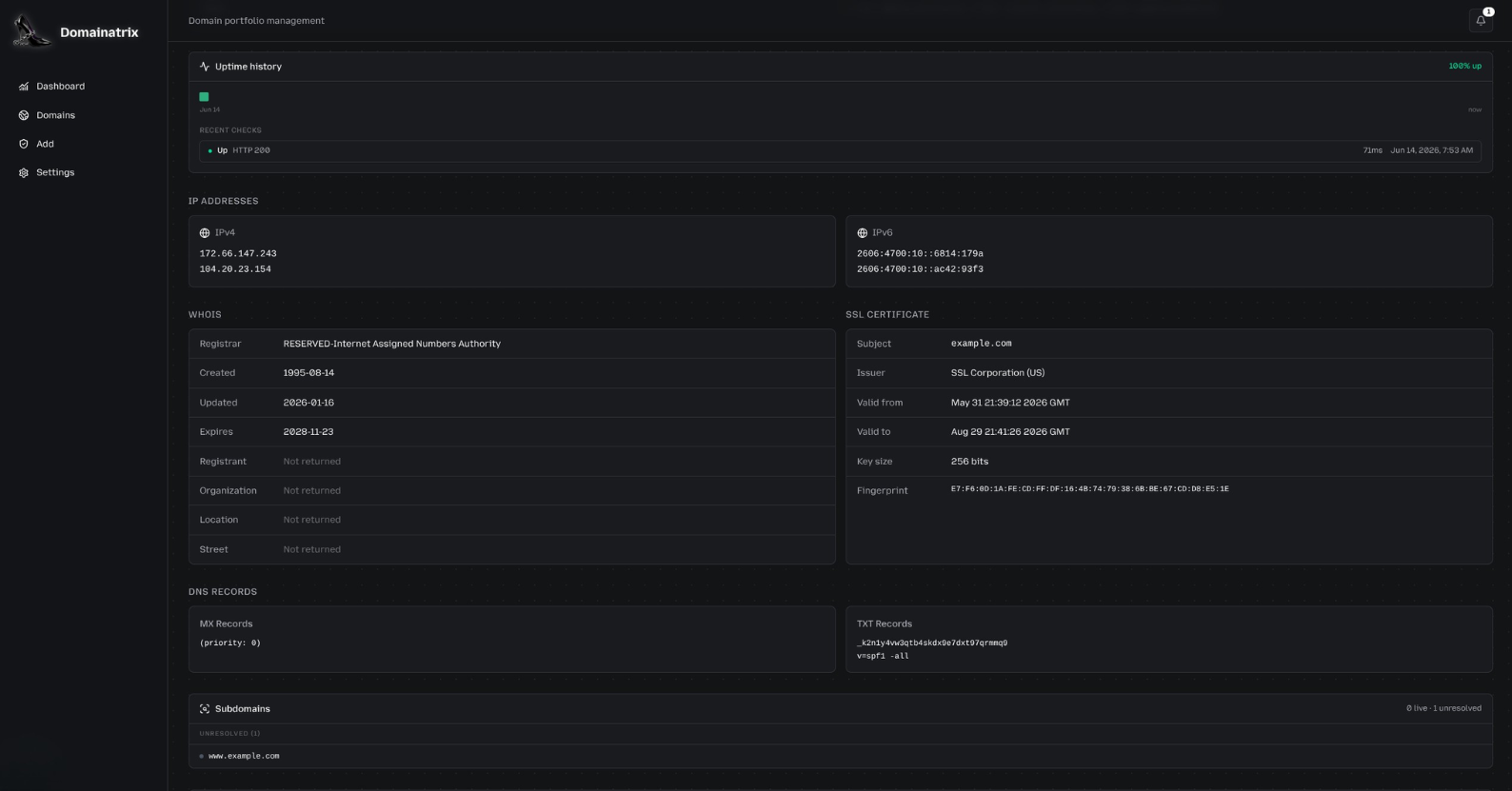This screenshot has width=1512, height=791.
Task: Click the Uptime history heading
Action: [249, 67]
